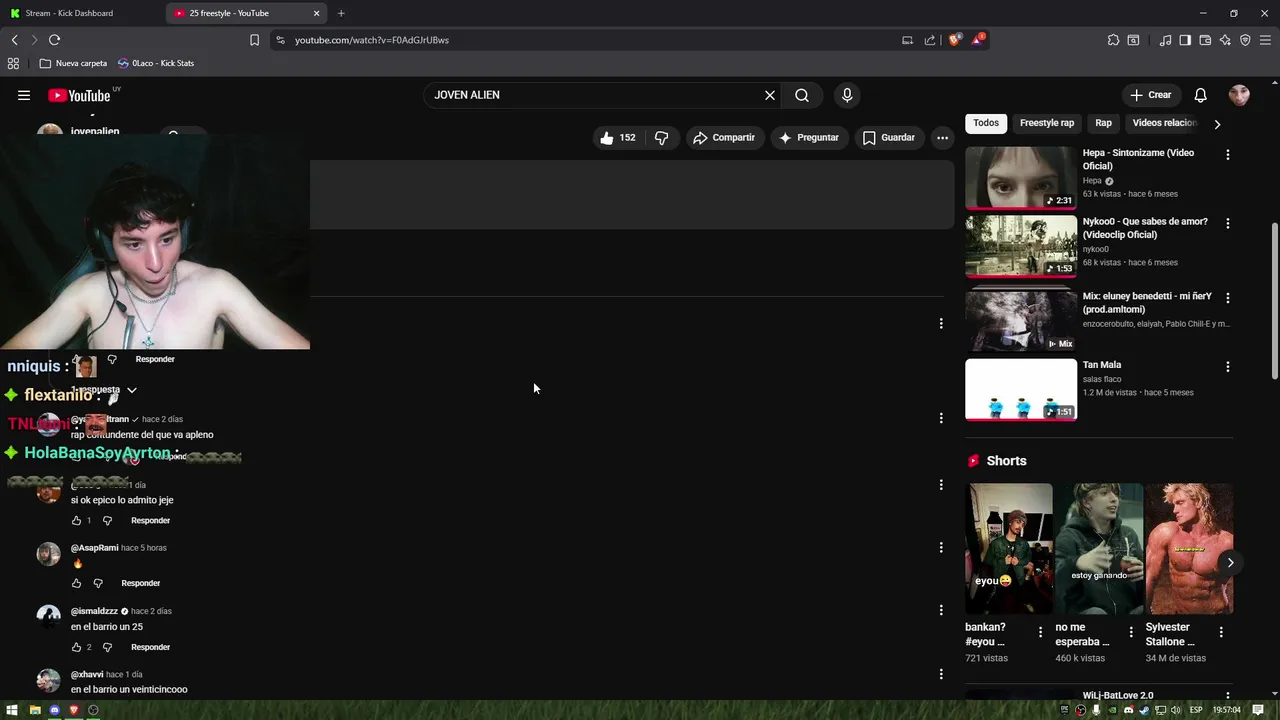Like the video with 152 likes
Image resolution: width=1280 pixels, height=720 pixels.
618,137
